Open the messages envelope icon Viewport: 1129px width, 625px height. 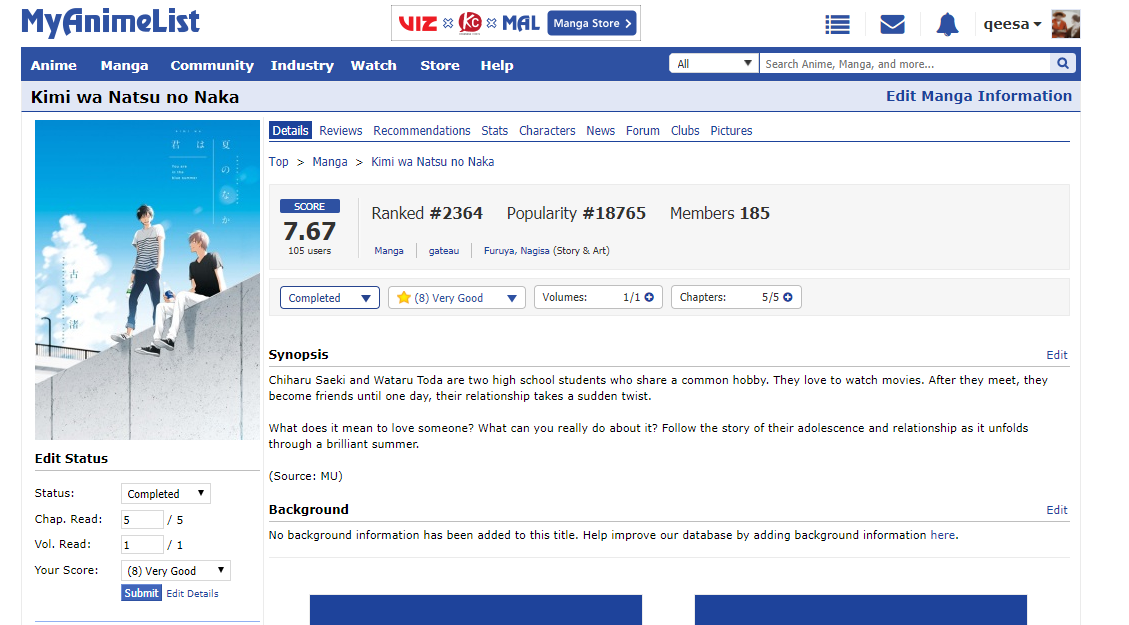tap(892, 25)
